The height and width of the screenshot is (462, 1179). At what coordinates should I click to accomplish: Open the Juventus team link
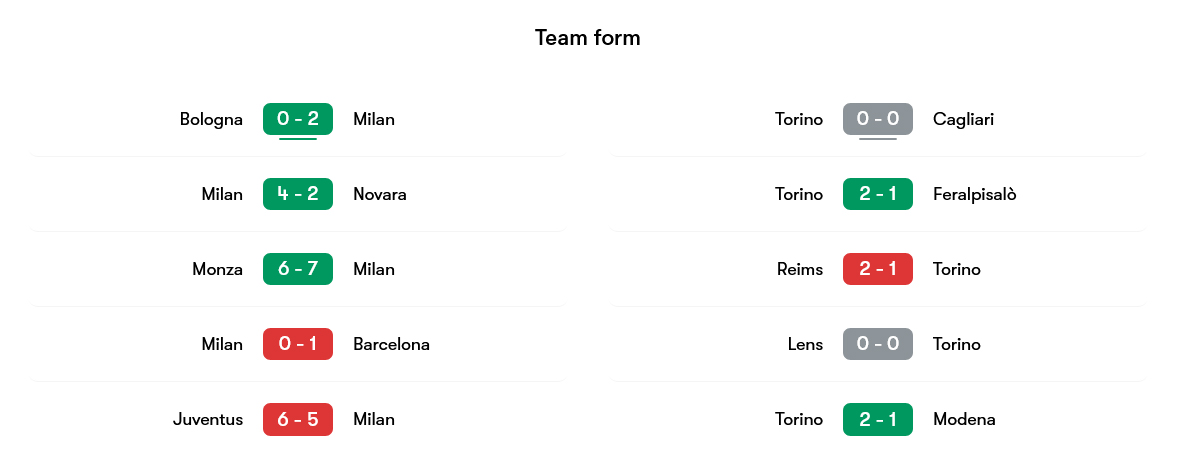pos(207,419)
